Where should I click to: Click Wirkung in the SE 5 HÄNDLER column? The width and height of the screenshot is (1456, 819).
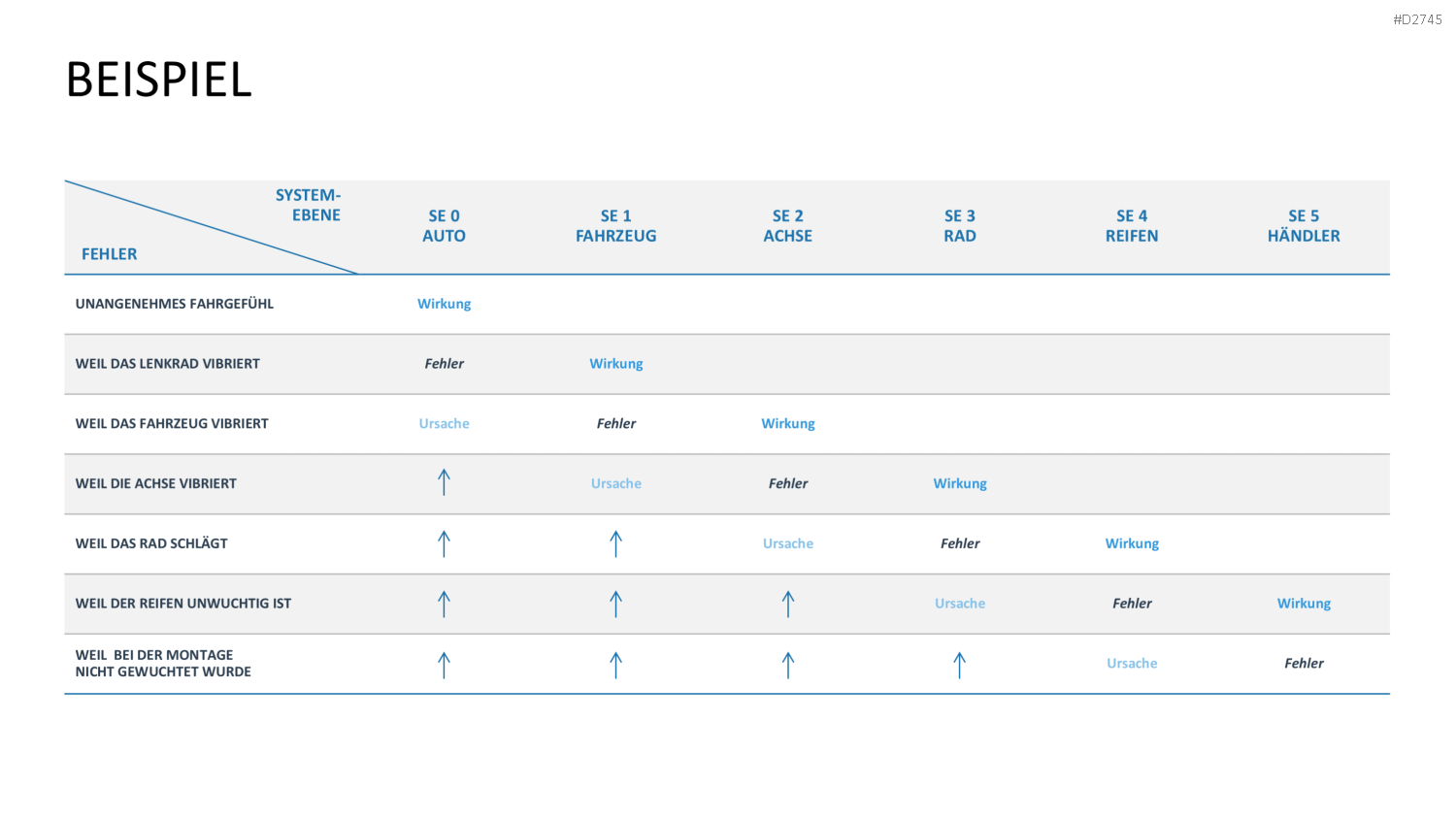(x=1304, y=604)
